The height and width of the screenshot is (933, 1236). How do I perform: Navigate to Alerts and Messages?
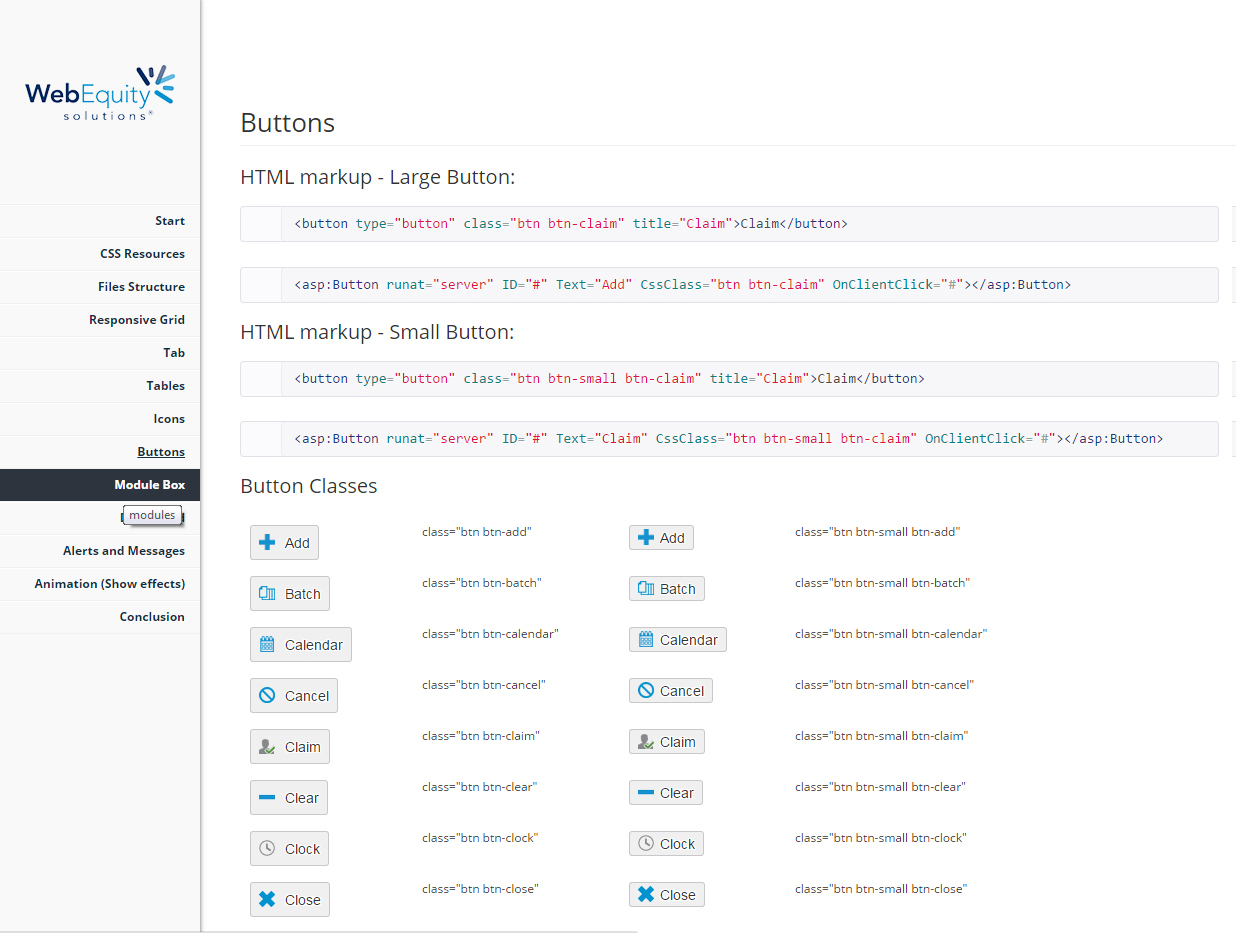click(x=123, y=551)
